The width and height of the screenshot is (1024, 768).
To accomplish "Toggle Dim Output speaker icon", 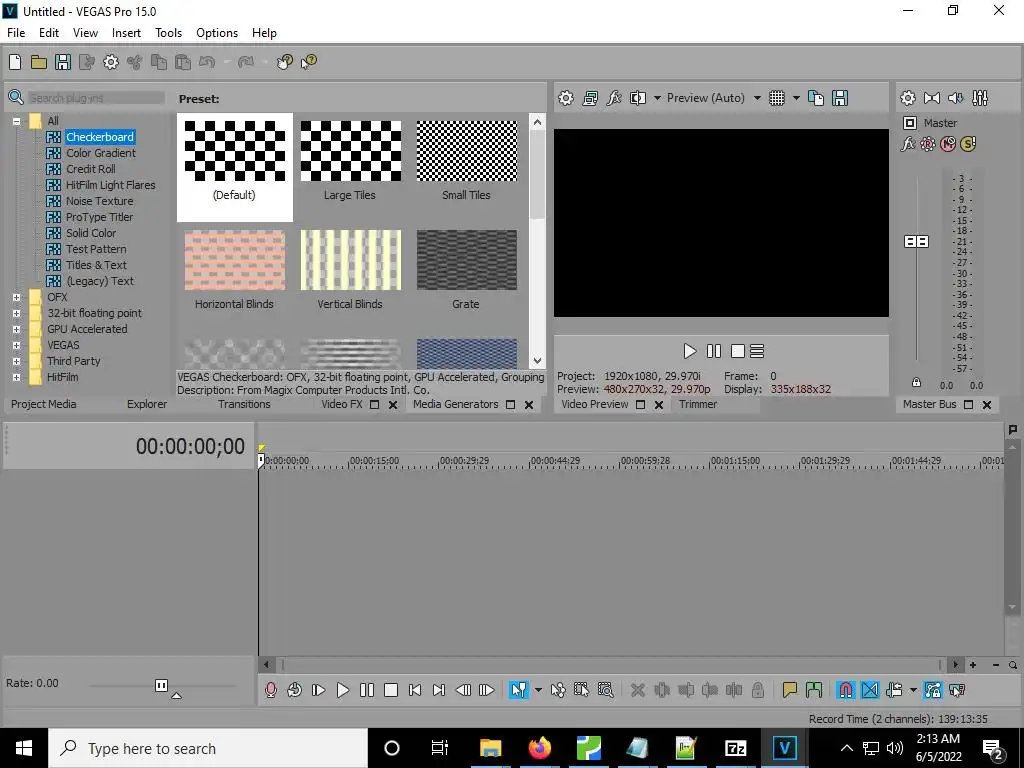I will coord(955,98).
